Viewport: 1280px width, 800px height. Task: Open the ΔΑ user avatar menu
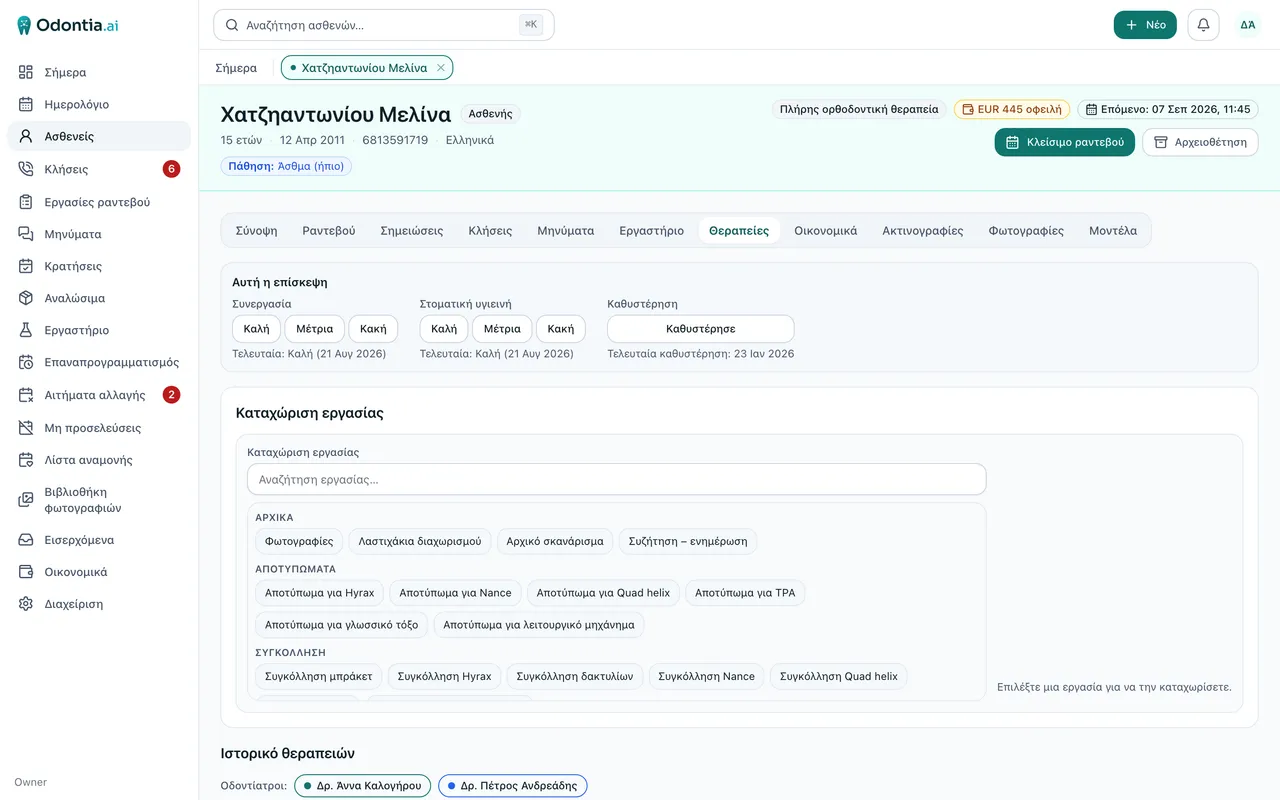pos(1248,25)
